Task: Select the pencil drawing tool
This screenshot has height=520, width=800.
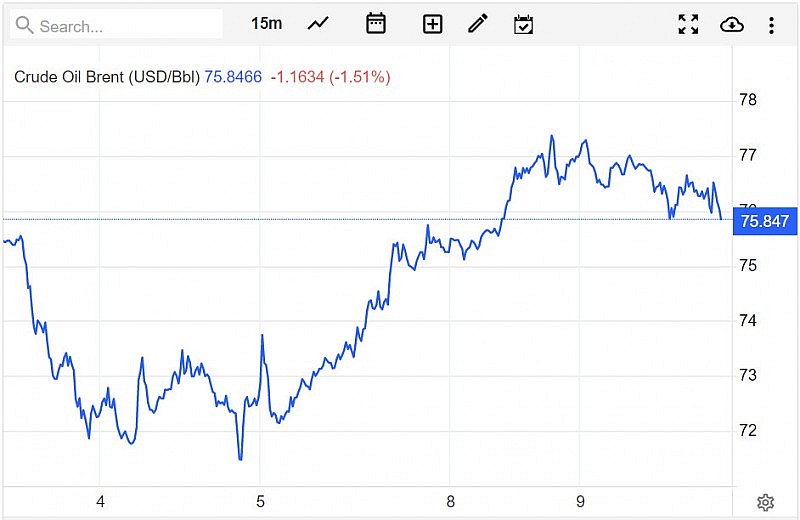Action: 478,24
